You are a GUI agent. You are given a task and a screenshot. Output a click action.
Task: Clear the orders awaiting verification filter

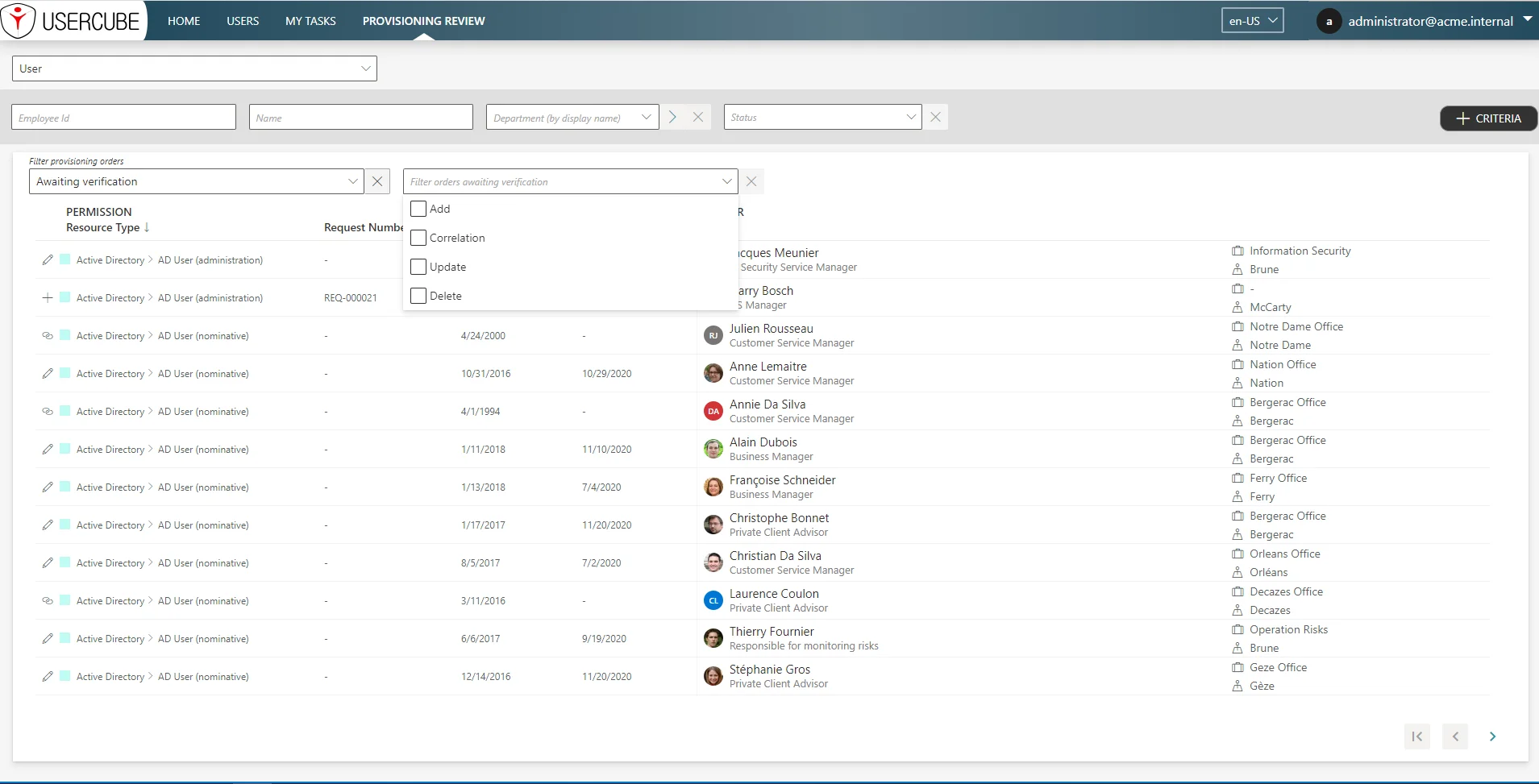[751, 181]
